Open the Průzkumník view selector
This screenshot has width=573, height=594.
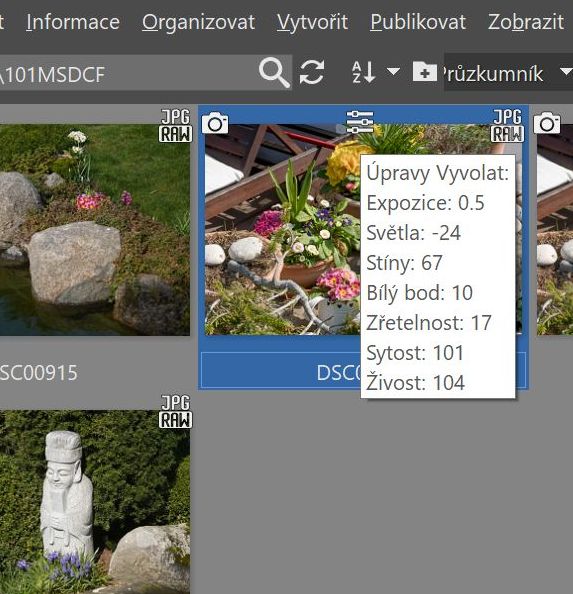[508, 72]
